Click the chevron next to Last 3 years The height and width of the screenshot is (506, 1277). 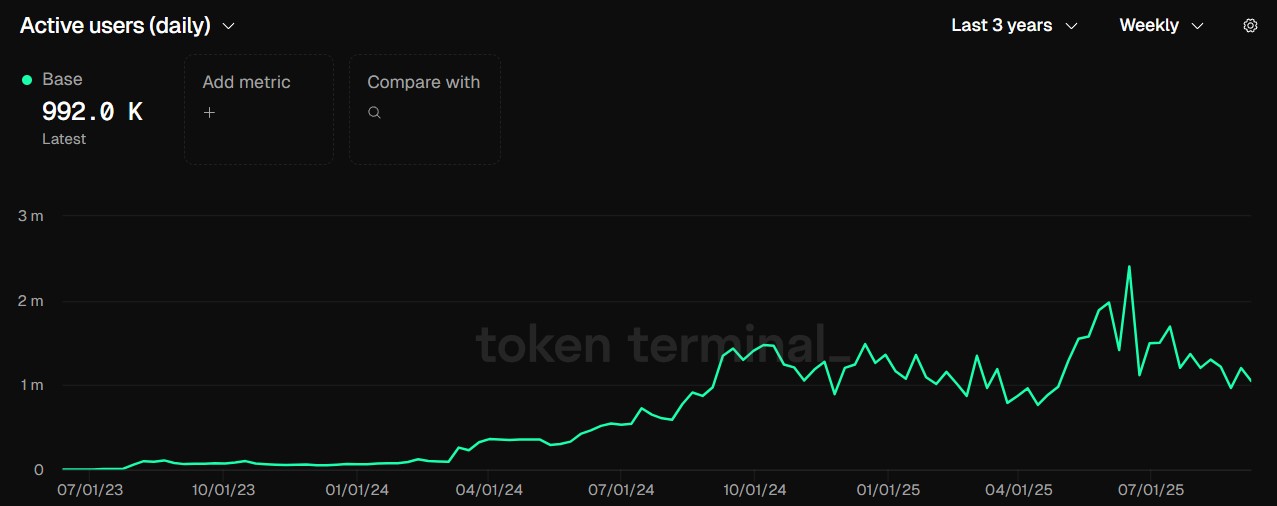click(x=1072, y=26)
